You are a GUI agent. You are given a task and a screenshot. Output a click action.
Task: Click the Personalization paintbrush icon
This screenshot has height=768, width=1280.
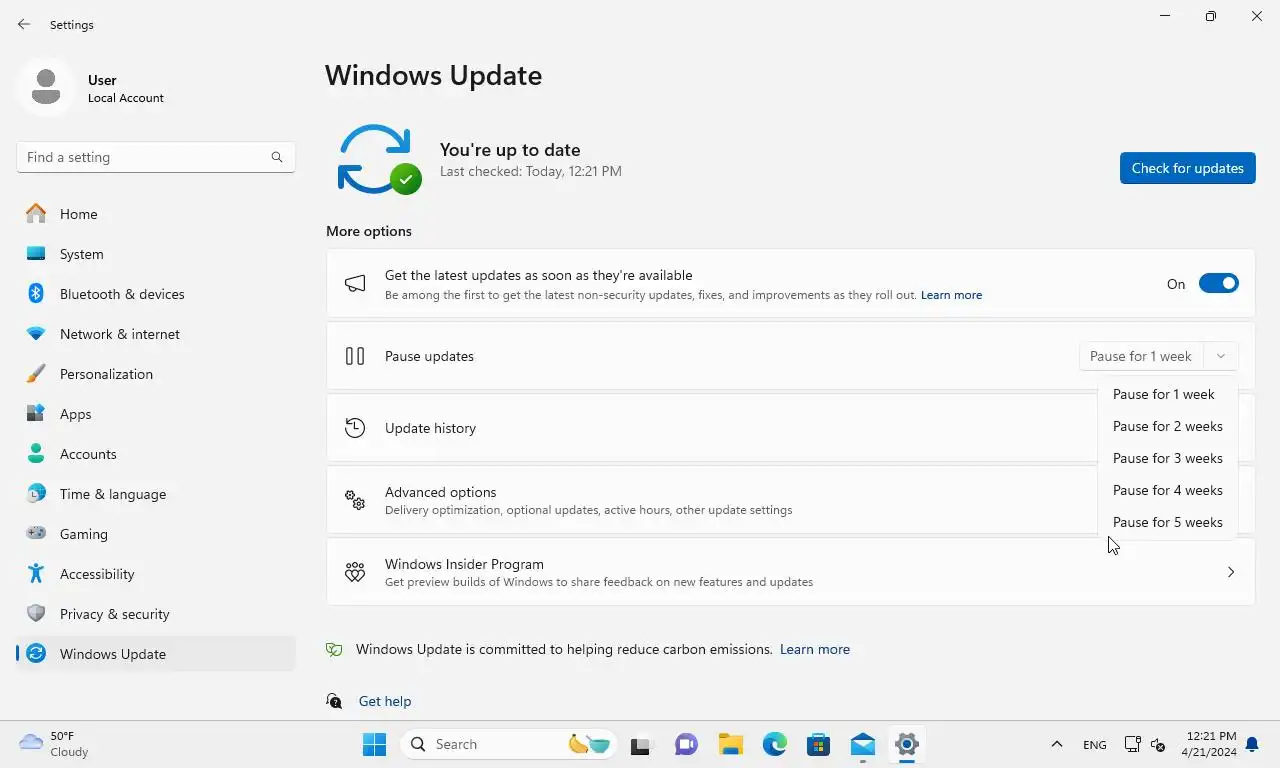coord(36,373)
